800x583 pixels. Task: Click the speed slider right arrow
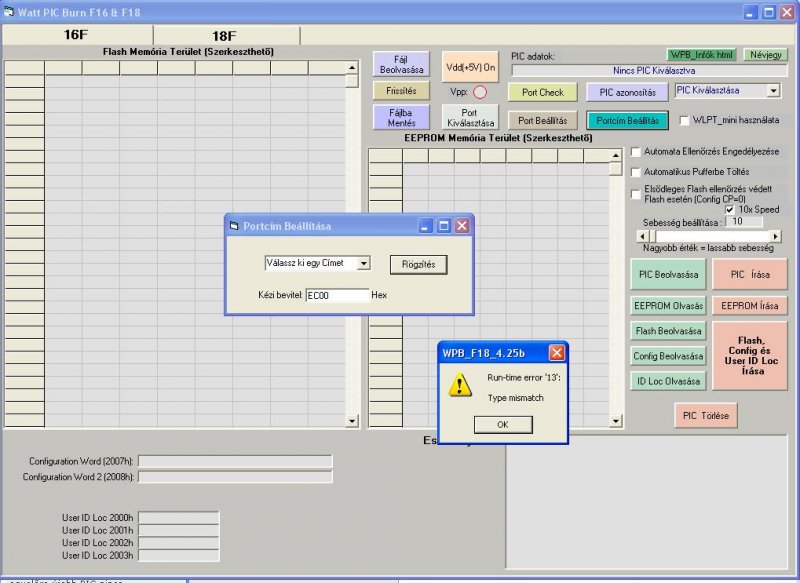pos(776,236)
